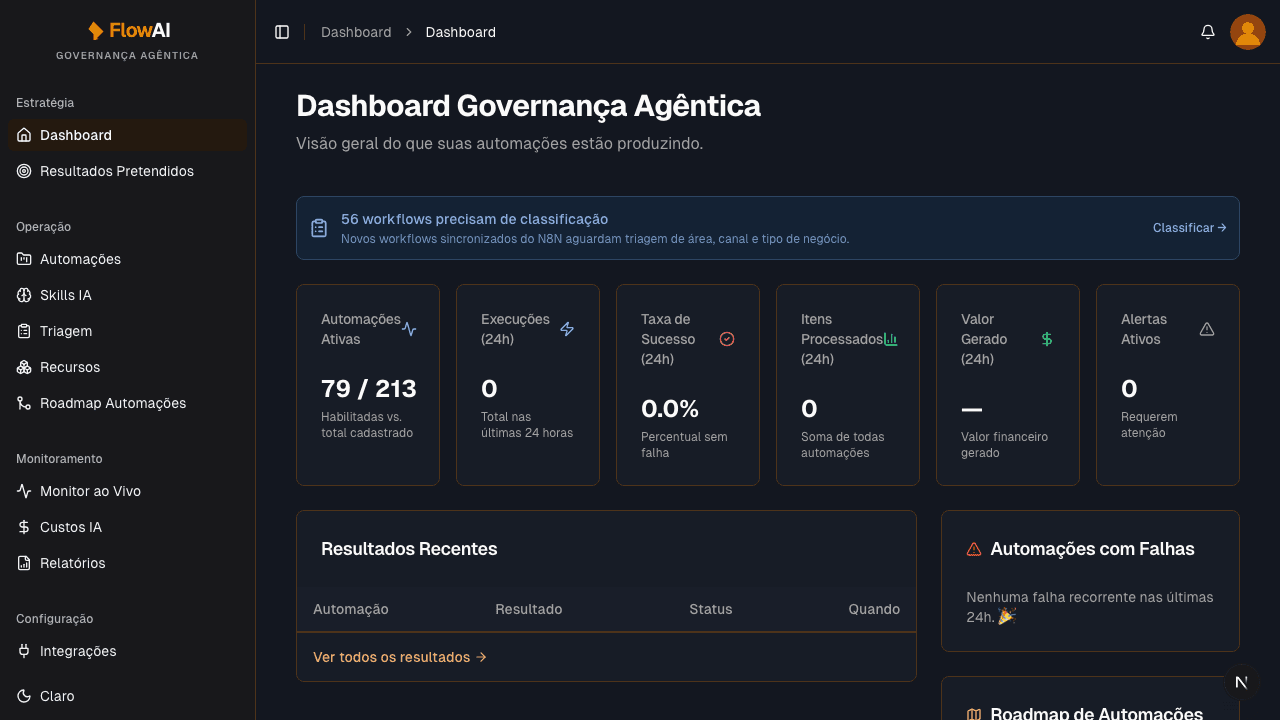Open the notifications bell
Screen dimensions: 1280x720
coord(1208,32)
